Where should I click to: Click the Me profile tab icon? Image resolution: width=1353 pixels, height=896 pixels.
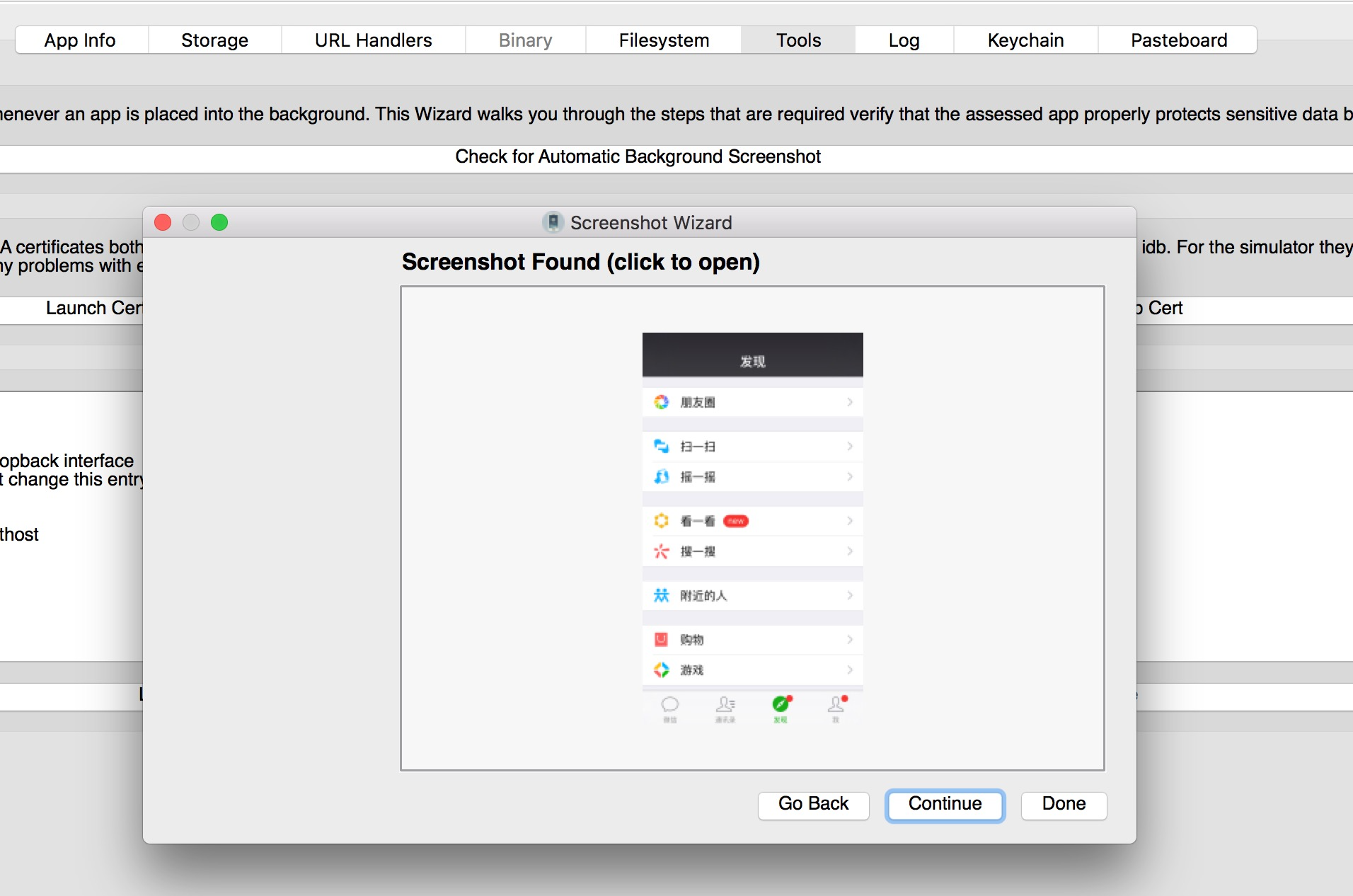point(836,704)
